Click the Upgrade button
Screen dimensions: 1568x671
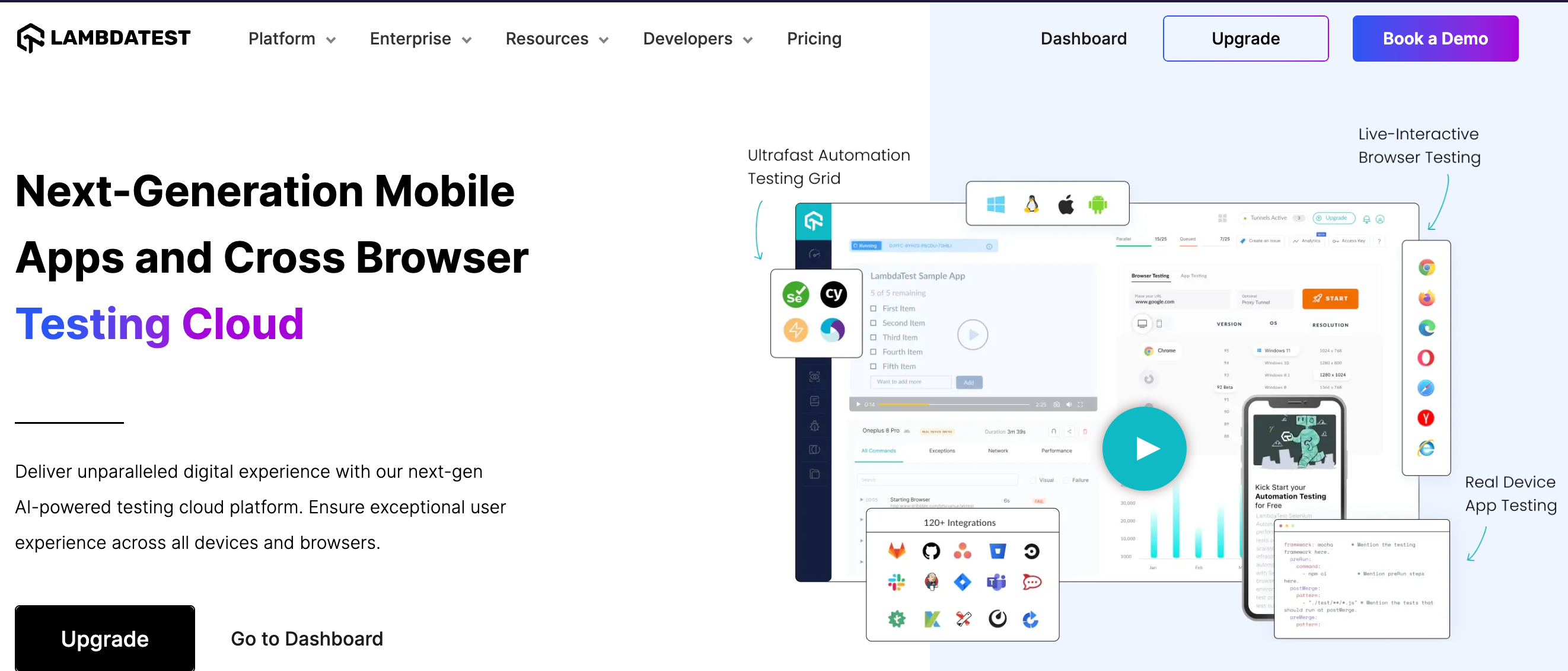[x=1245, y=39]
